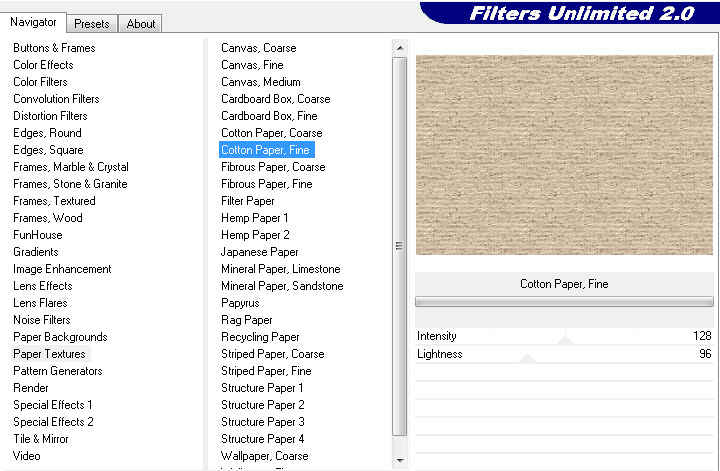720x471 pixels.
Task: Pick the Pattern Generators category
Action: click(x=58, y=371)
